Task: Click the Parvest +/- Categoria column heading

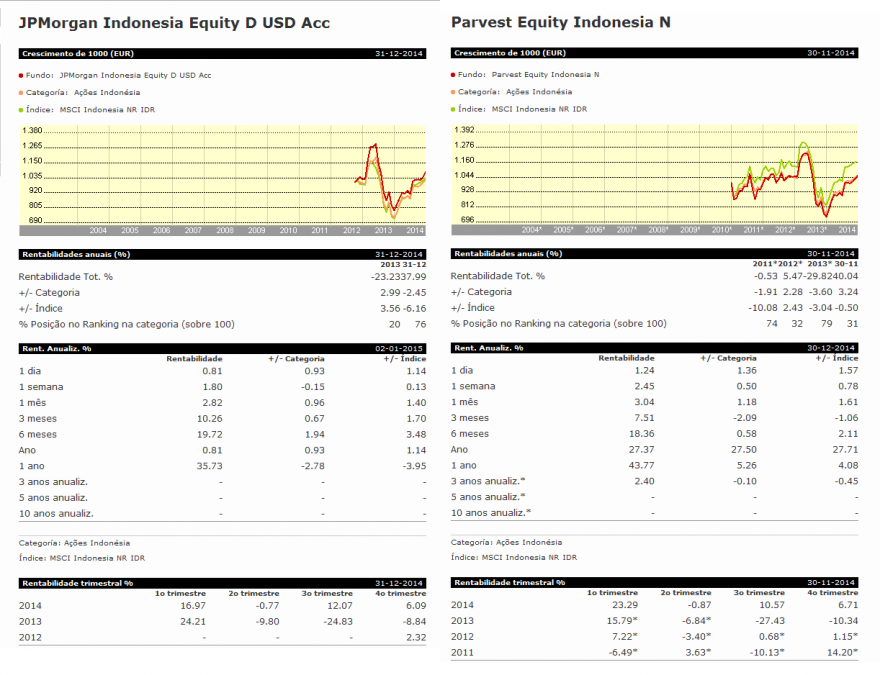Action: [728, 359]
